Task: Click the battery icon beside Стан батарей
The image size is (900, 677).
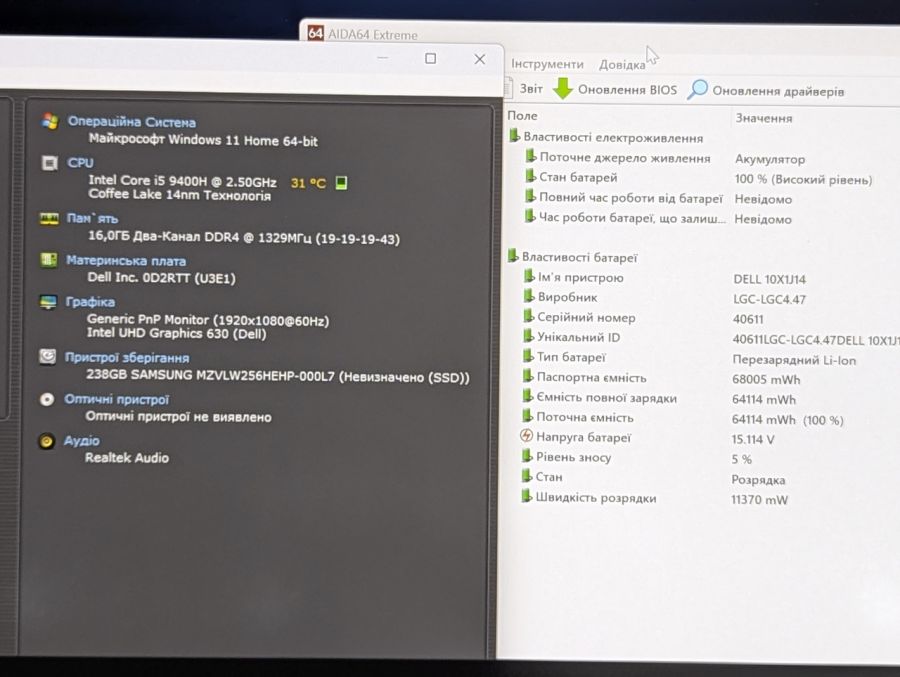Action: point(531,176)
